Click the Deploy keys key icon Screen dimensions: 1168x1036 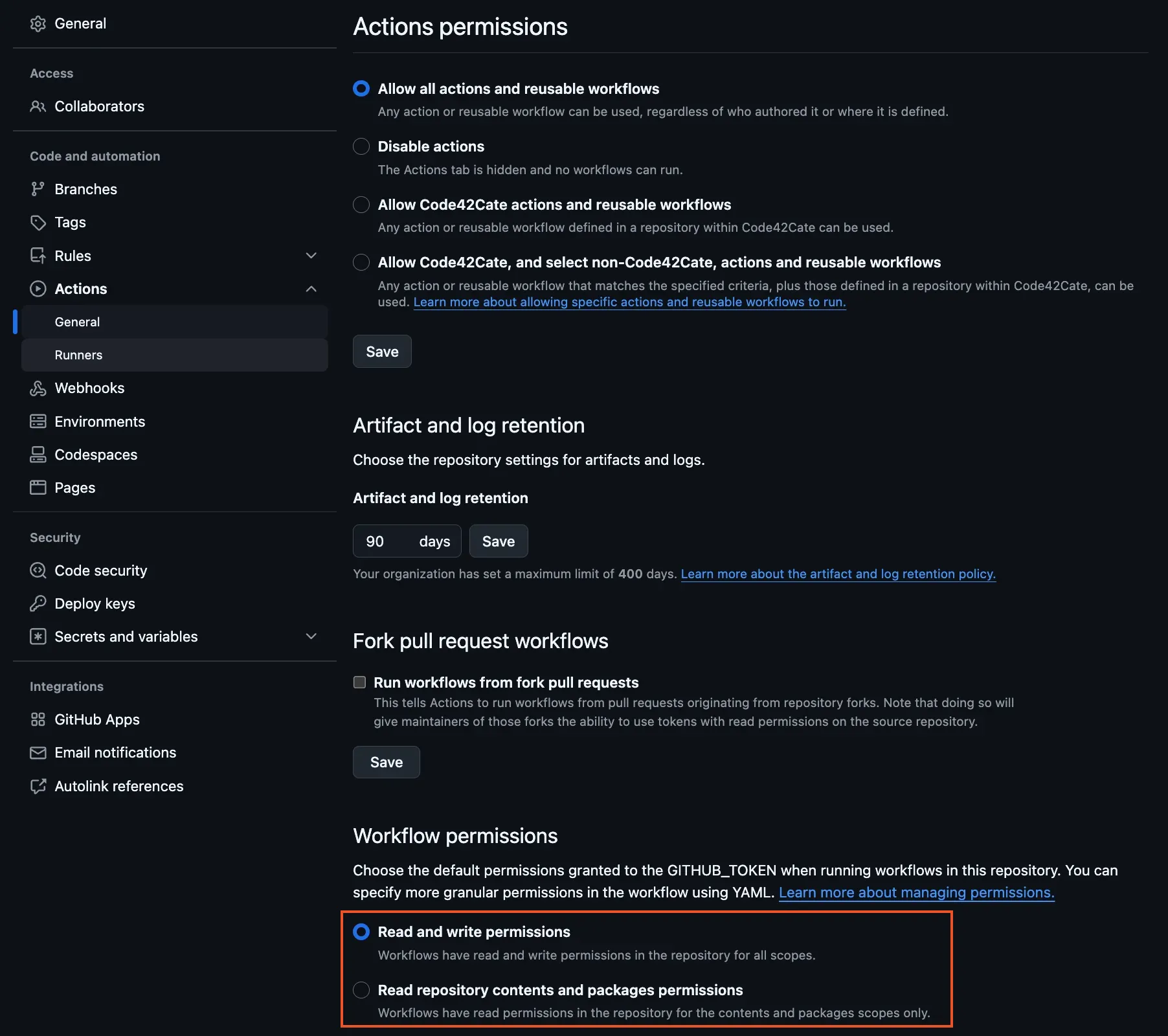(x=38, y=603)
